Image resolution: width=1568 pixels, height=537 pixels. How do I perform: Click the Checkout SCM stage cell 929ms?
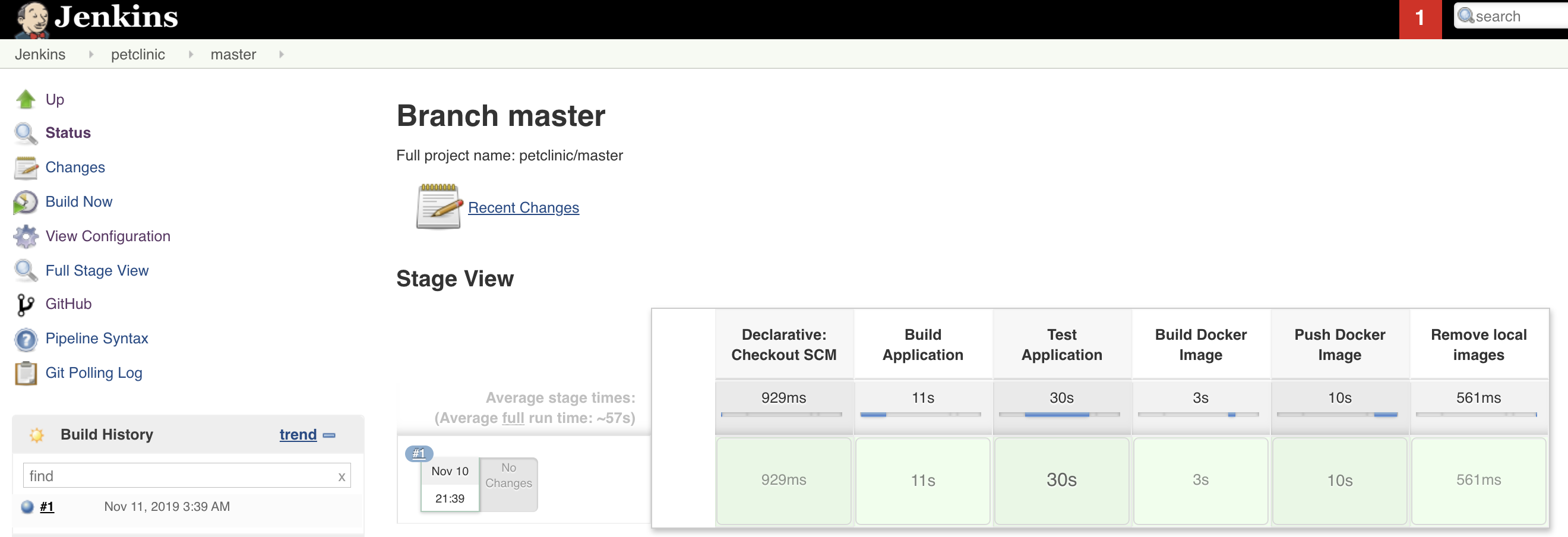[784, 481]
